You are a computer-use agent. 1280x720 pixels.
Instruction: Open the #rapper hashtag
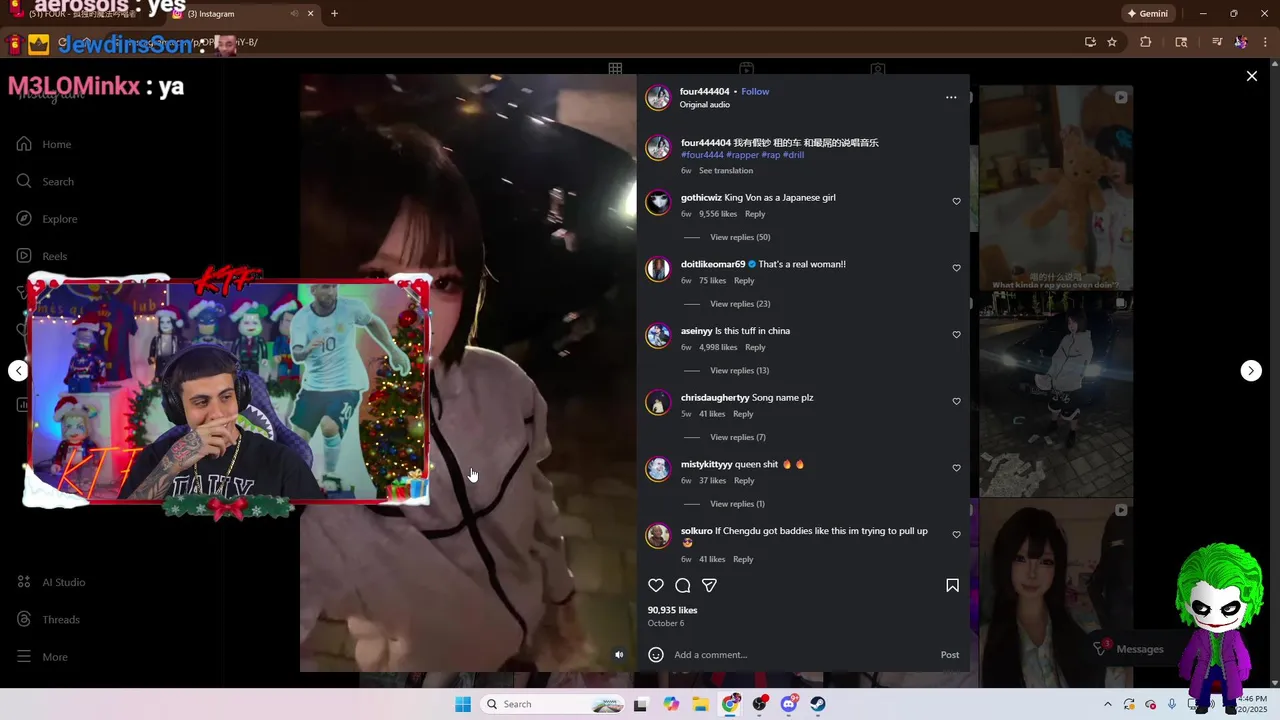(x=742, y=155)
